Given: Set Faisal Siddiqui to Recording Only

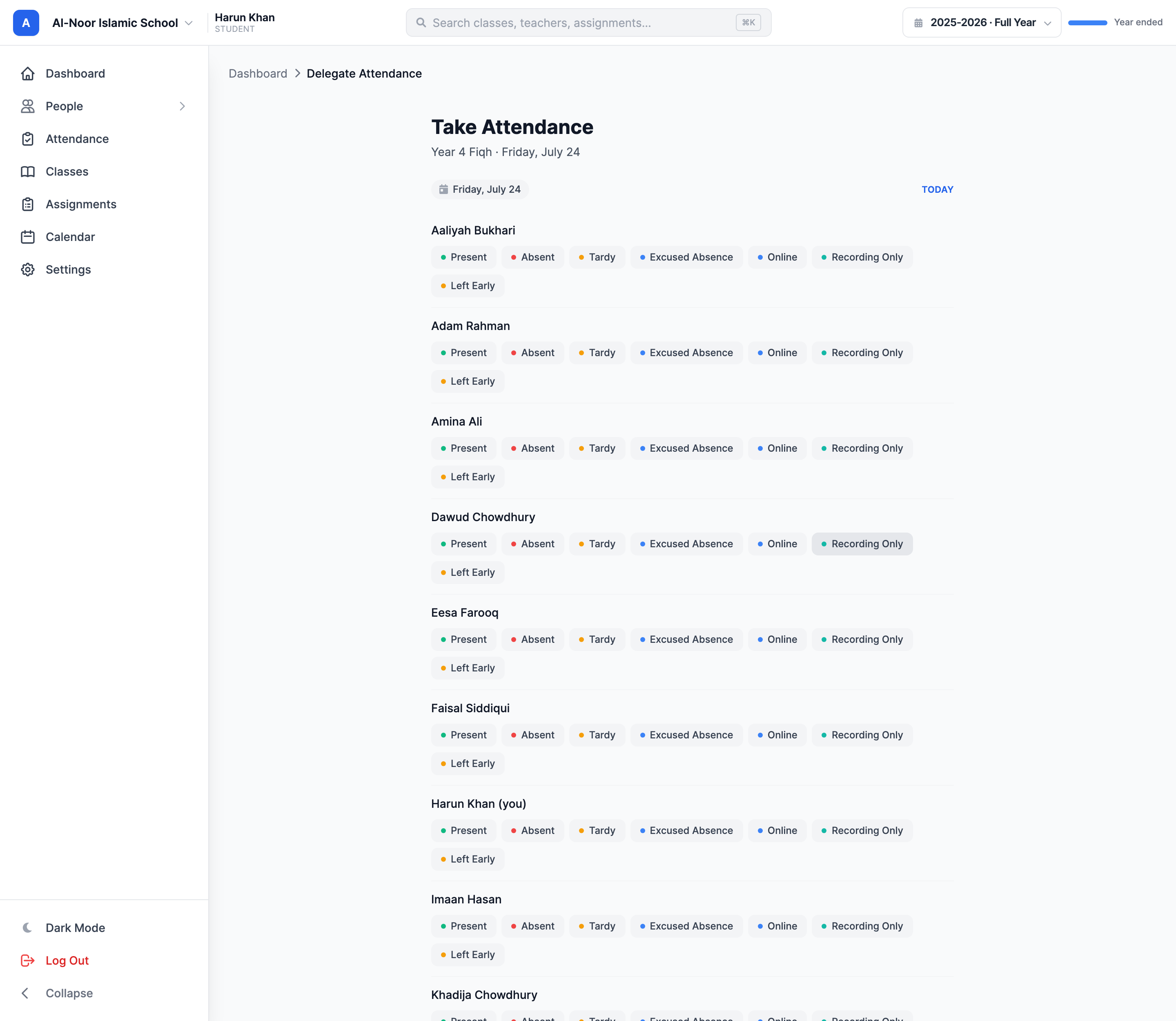Looking at the screenshot, I should coord(862,735).
